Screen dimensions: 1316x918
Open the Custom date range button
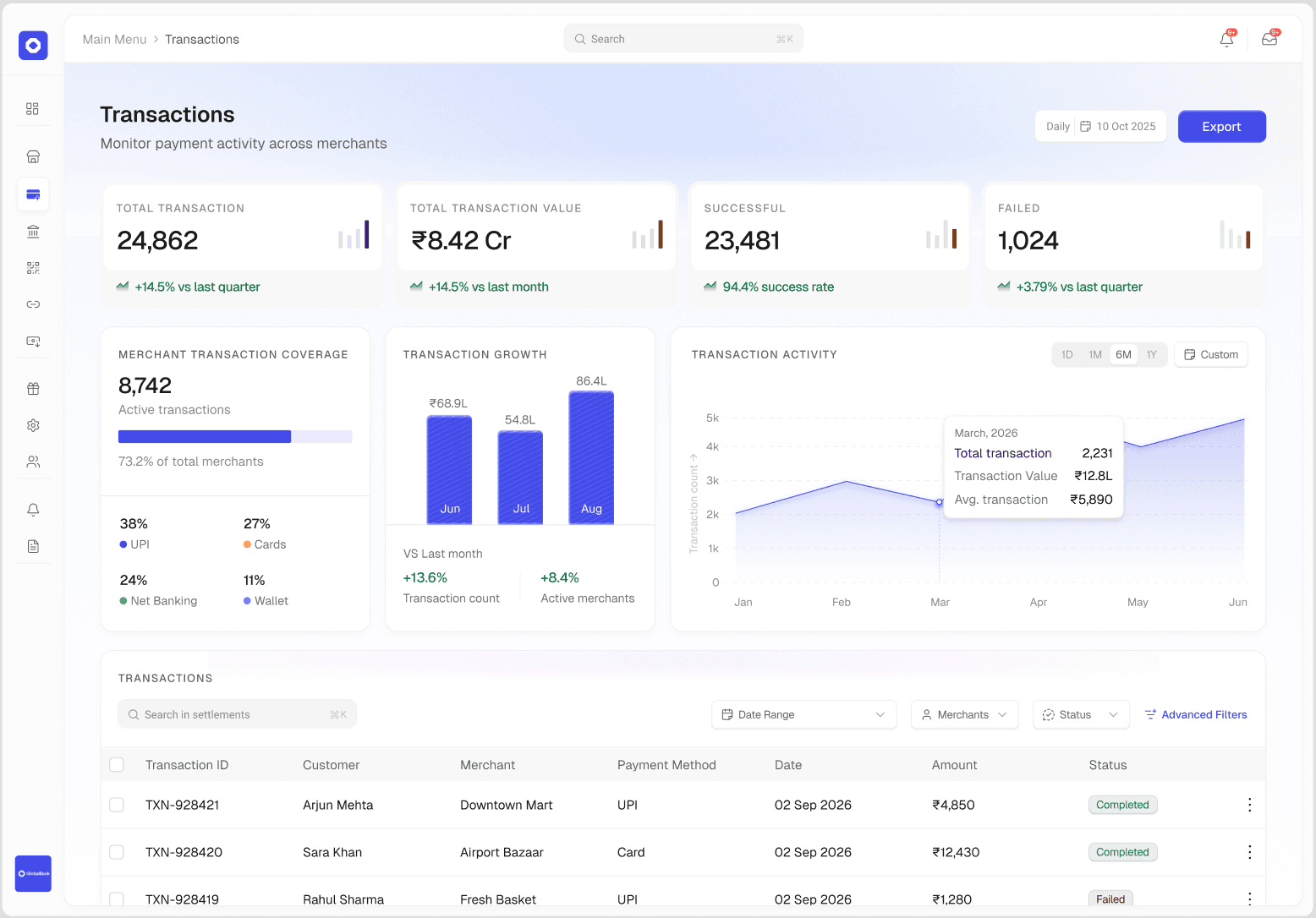(x=1211, y=355)
